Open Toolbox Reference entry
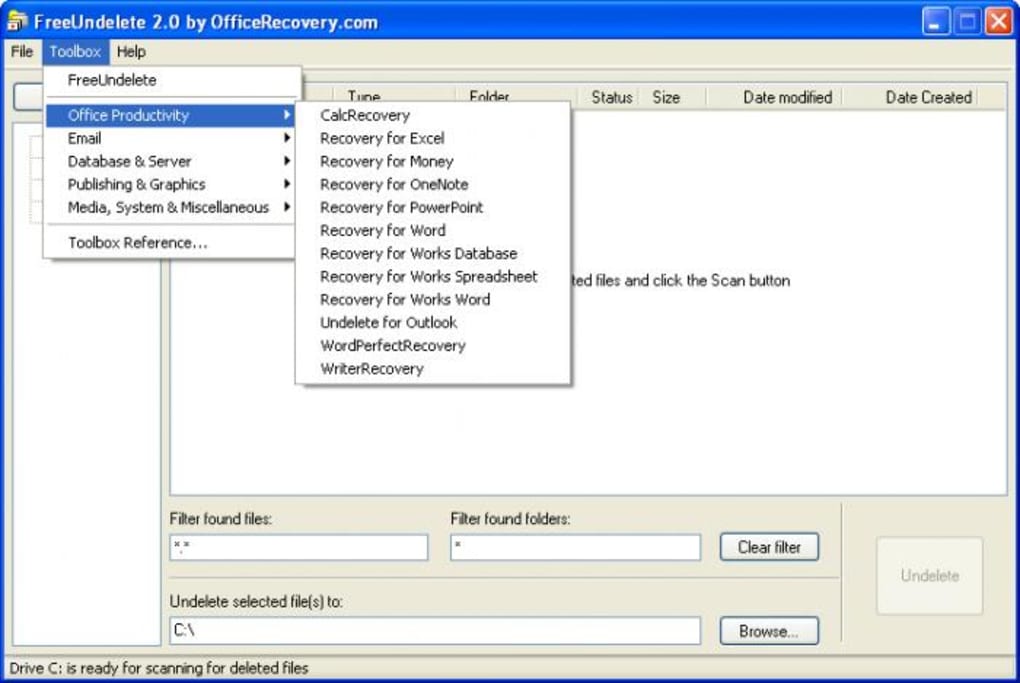Image resolution: width=1020 pixels, height=683 pixels. click(x=138, y=243)
